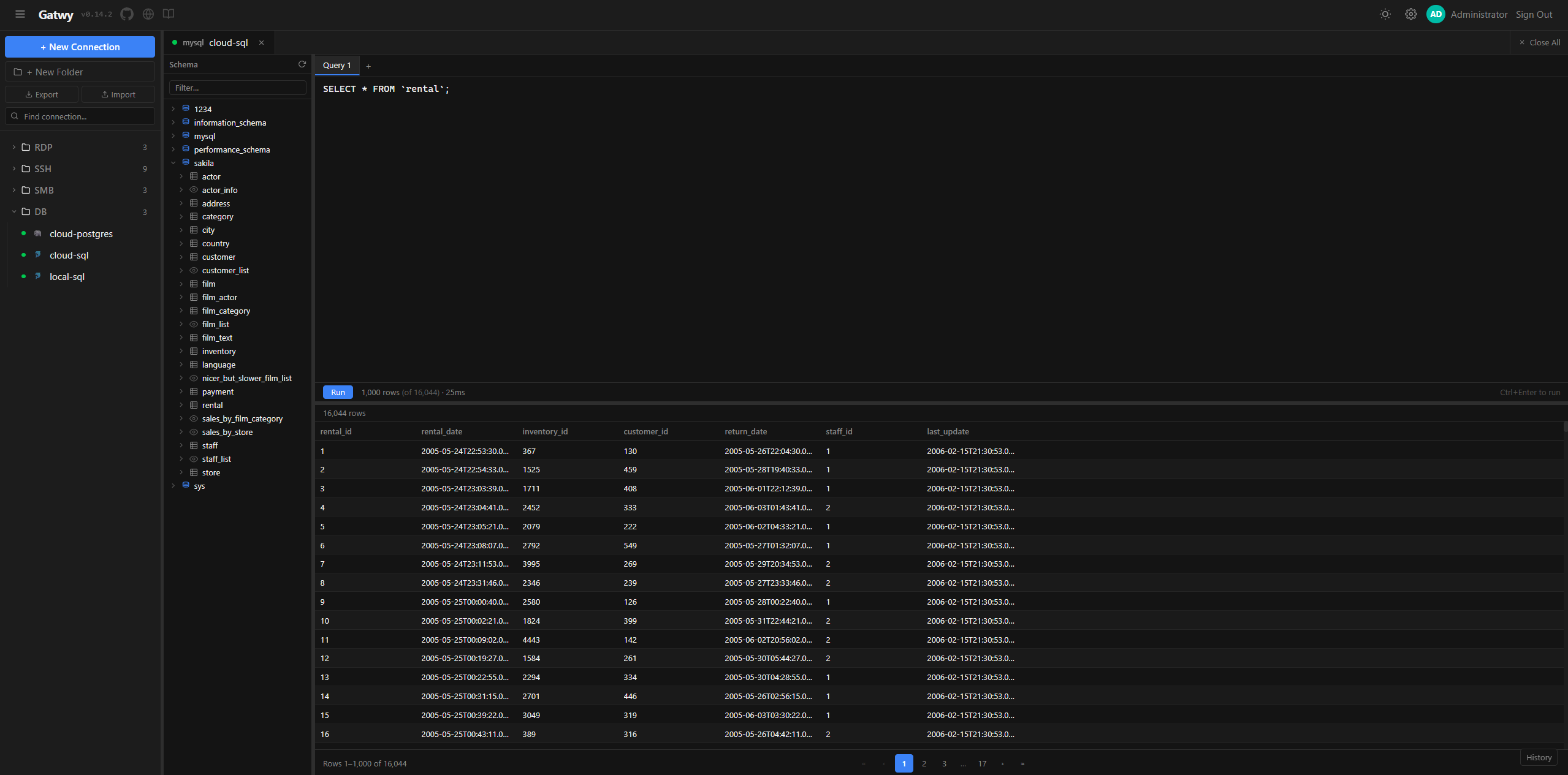Click Sign Out
The height and width of the screenshot is (775, 1568).
point(1534,14)
